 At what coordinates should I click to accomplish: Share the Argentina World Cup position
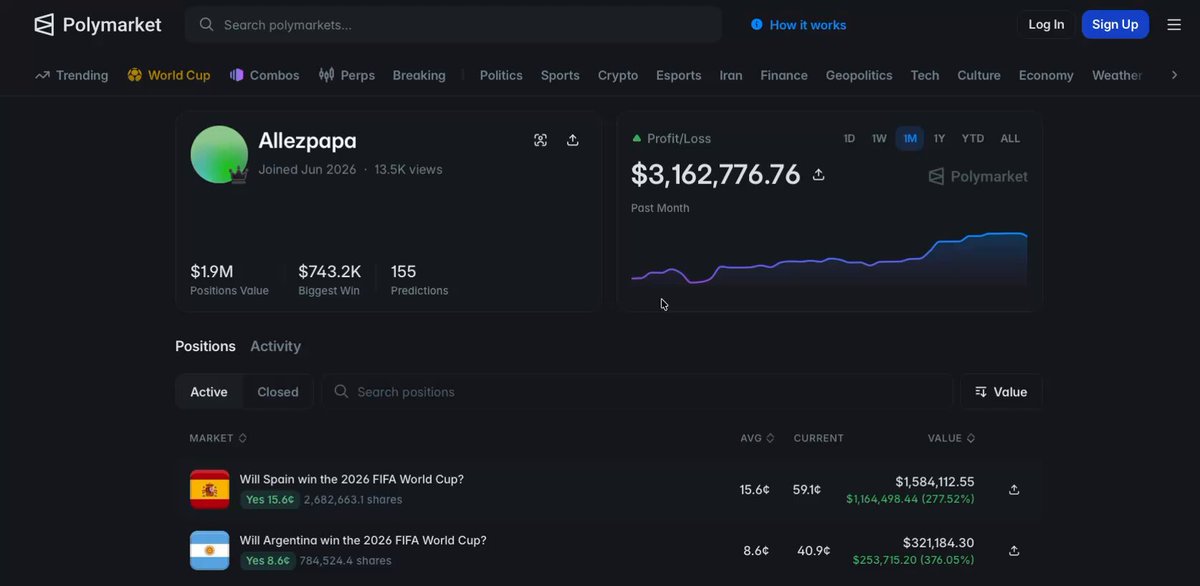[x=1014, y=551]
